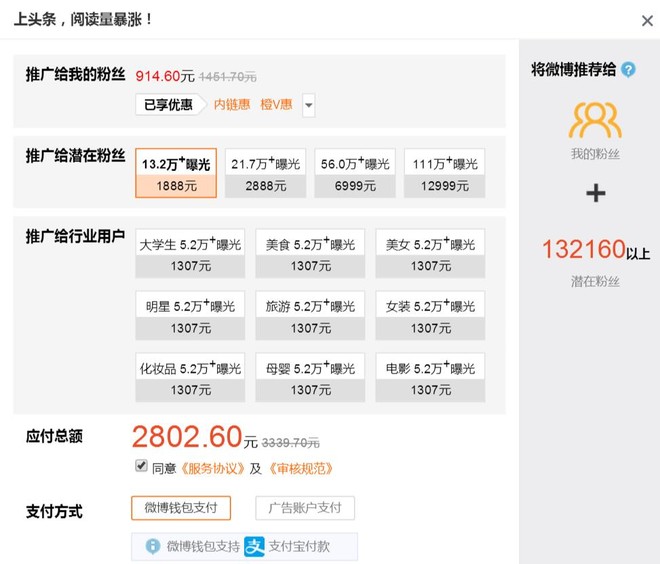
Task: Choose the 母婴 5.2万+曝光 industry option
Action: (x=310, y=377)
